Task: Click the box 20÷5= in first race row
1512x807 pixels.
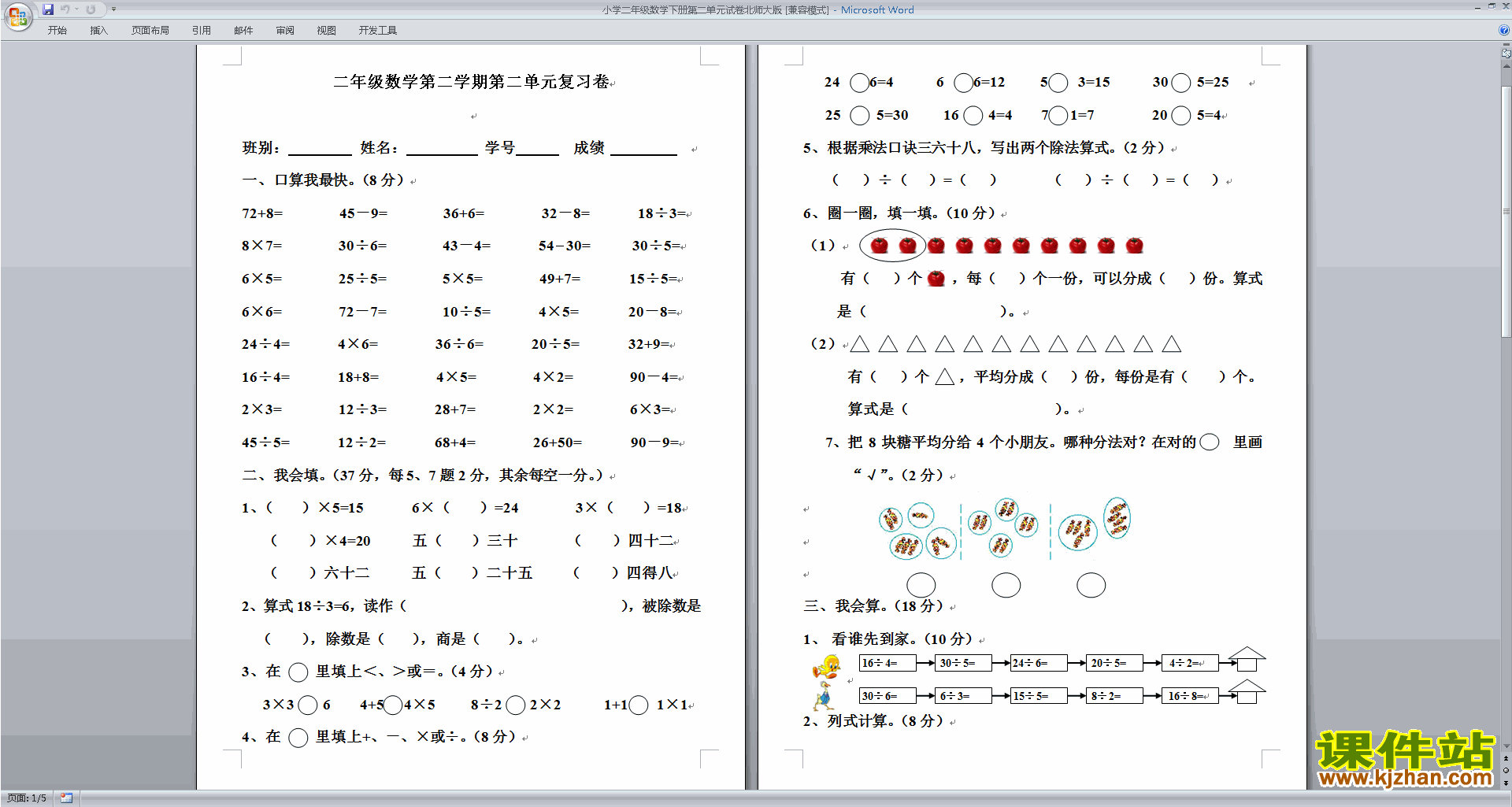Action: pyautogui.click(x=1114, y=664)
